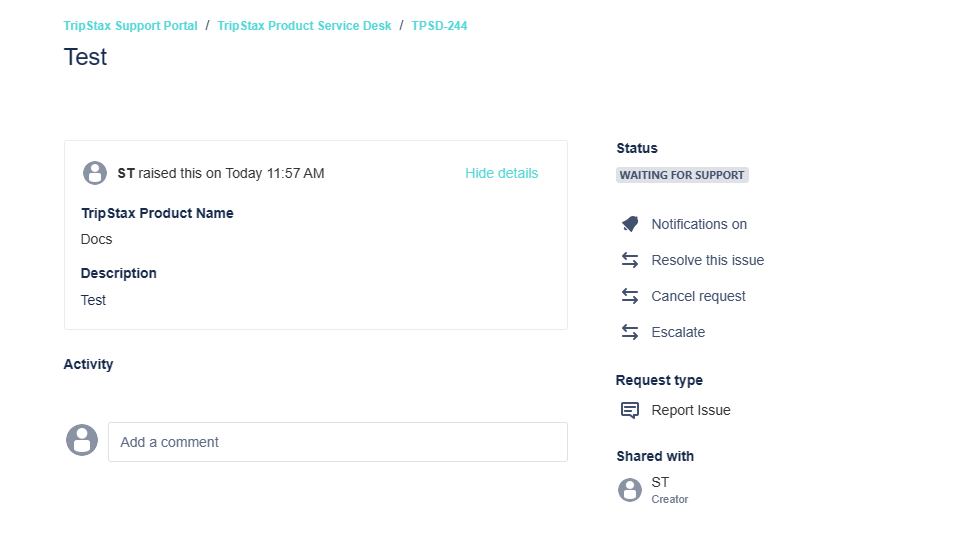Viewport: 969px width, 560px height.
Task: Click the WAITING FOR SUPPORT status badge
Action: (x=682, y=175)
